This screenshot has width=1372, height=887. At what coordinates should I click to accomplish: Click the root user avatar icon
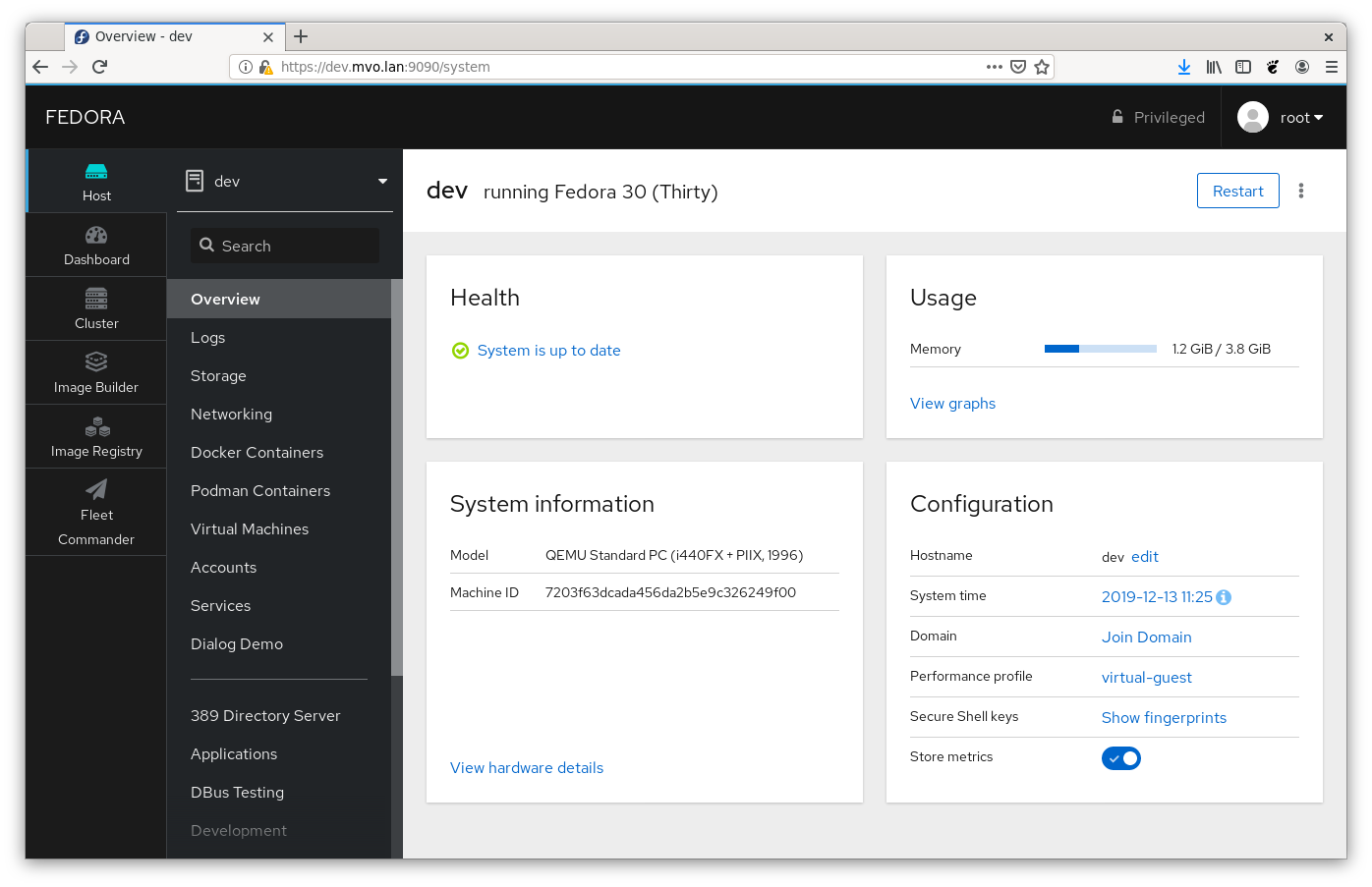(1253, 117)
